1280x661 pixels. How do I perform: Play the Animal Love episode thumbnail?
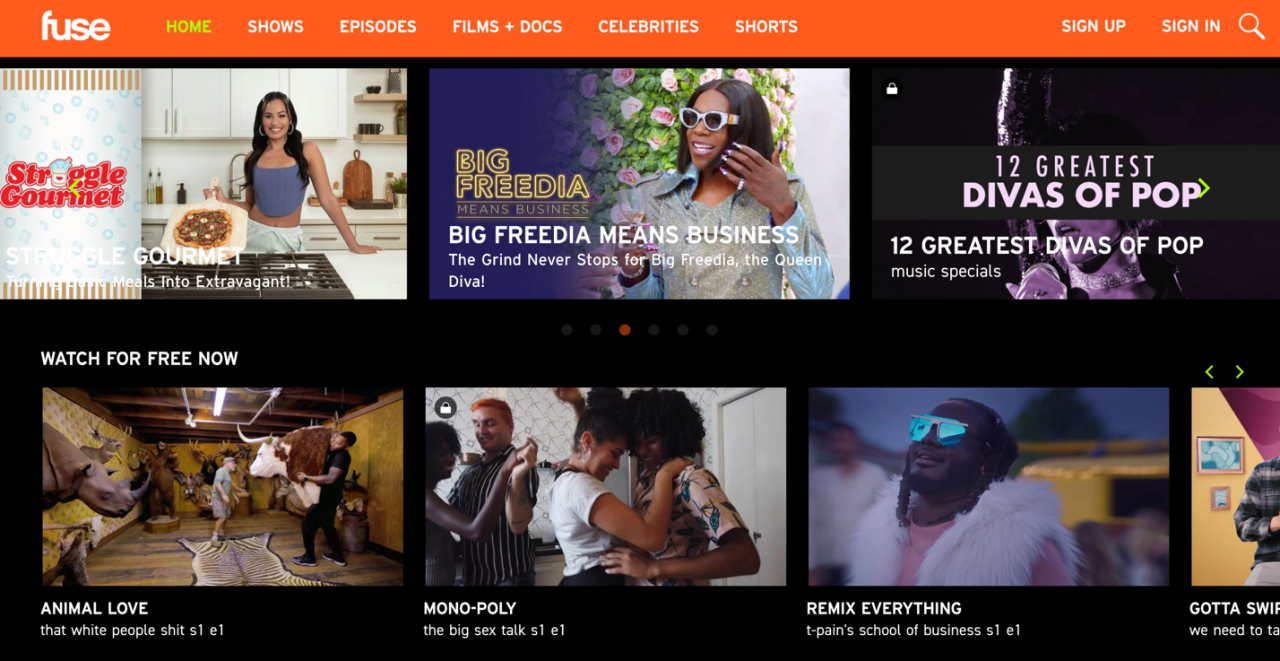(x=223, y=487)
